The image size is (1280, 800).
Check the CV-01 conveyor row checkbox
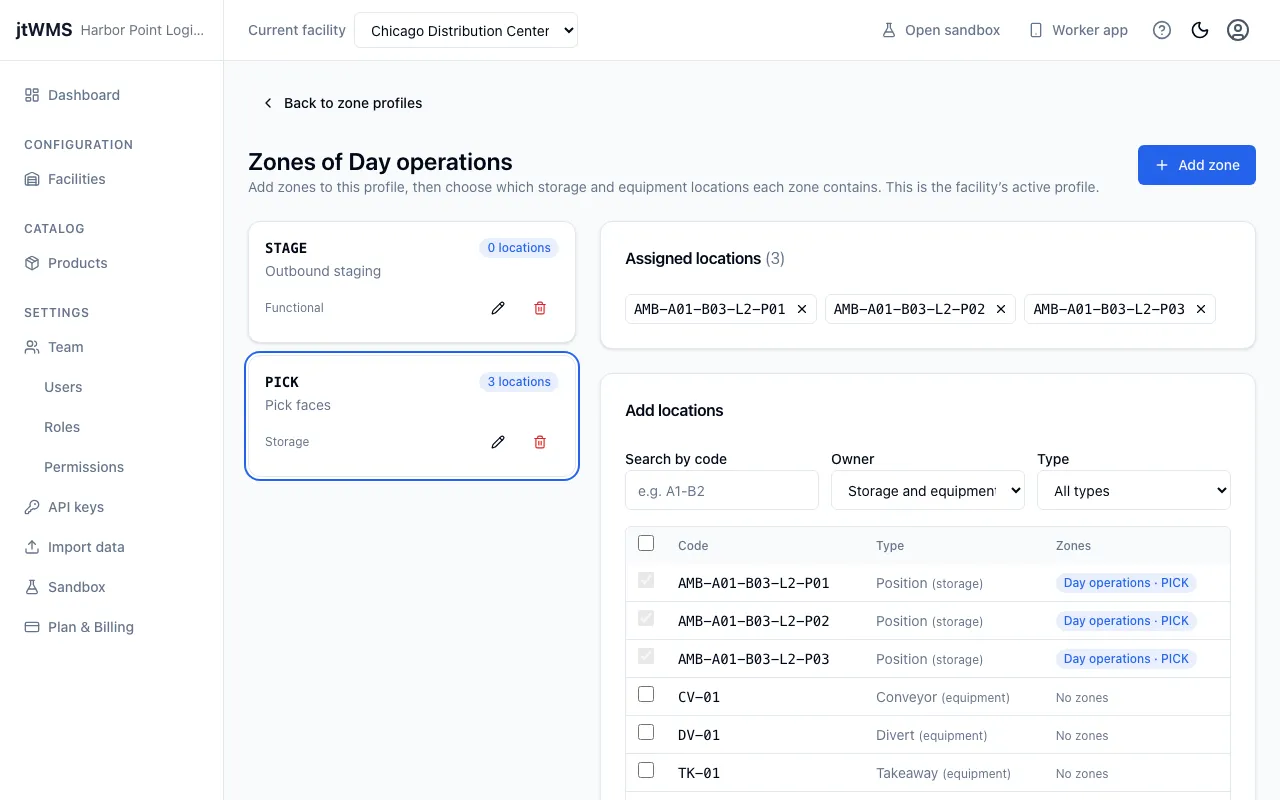pos(646,694)
